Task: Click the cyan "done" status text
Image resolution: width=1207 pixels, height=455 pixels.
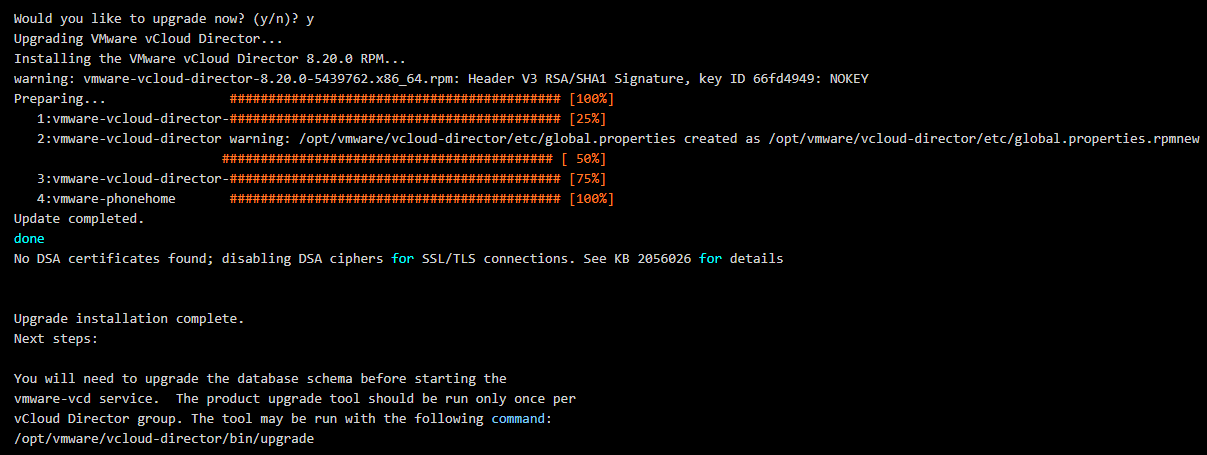Action: click(30, 239)
